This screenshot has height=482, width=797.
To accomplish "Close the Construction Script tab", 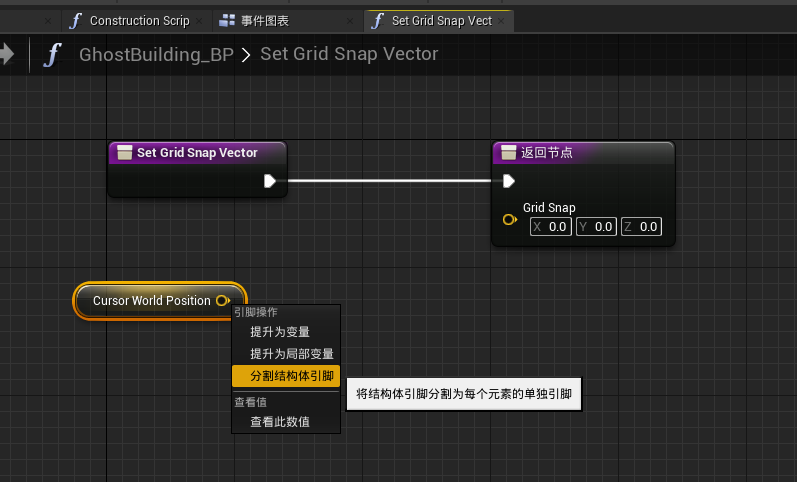I will point(199,21).
